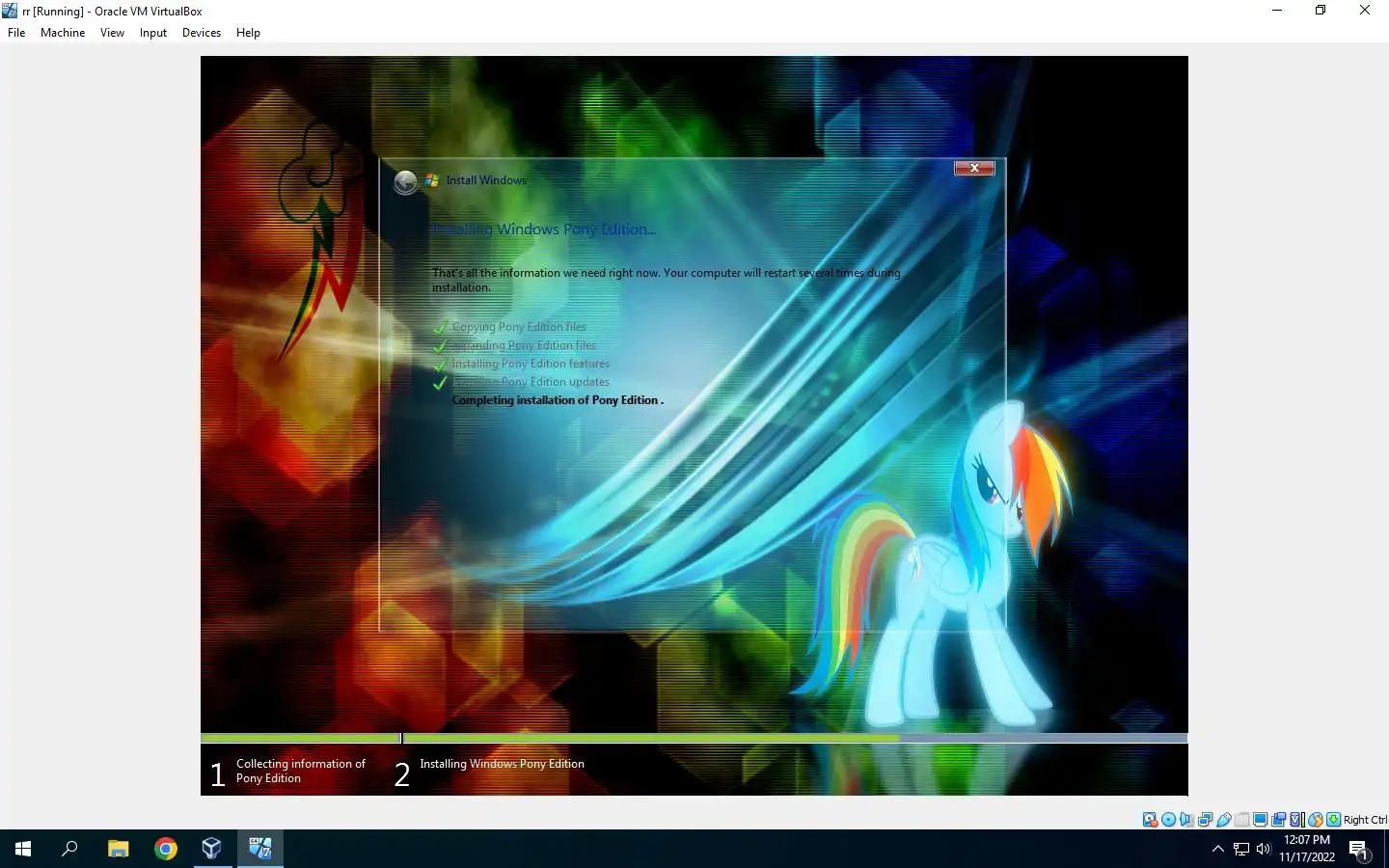Open the Help menu
Viewport: 1389px width, 868px height.
[248, 33]
